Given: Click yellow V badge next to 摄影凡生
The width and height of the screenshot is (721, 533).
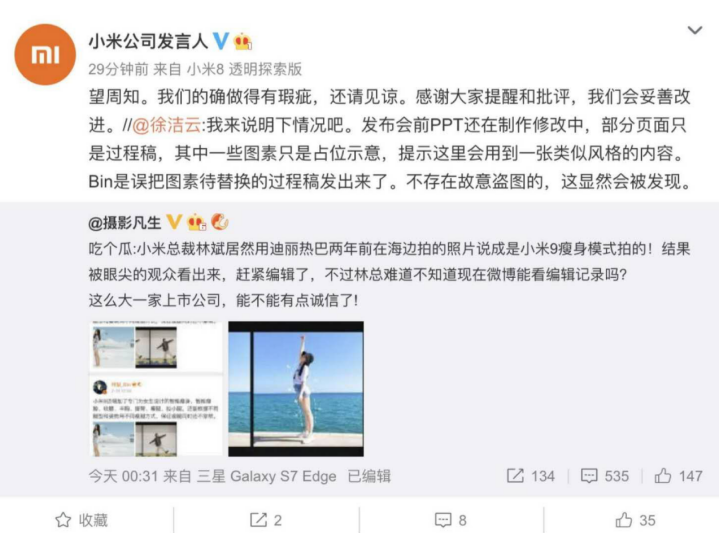Looking at the screenshot, I should tap(174, 222).
